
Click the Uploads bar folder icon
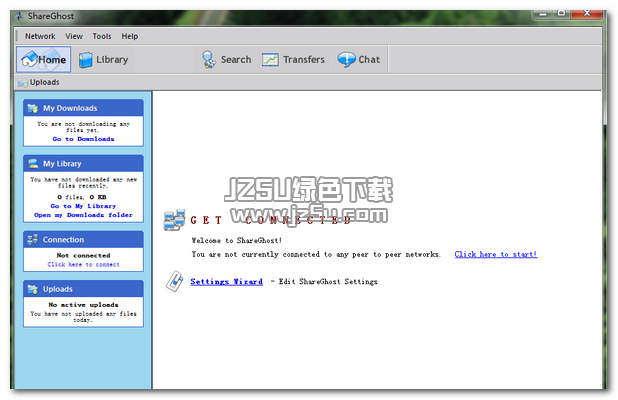tap(23, 83)
